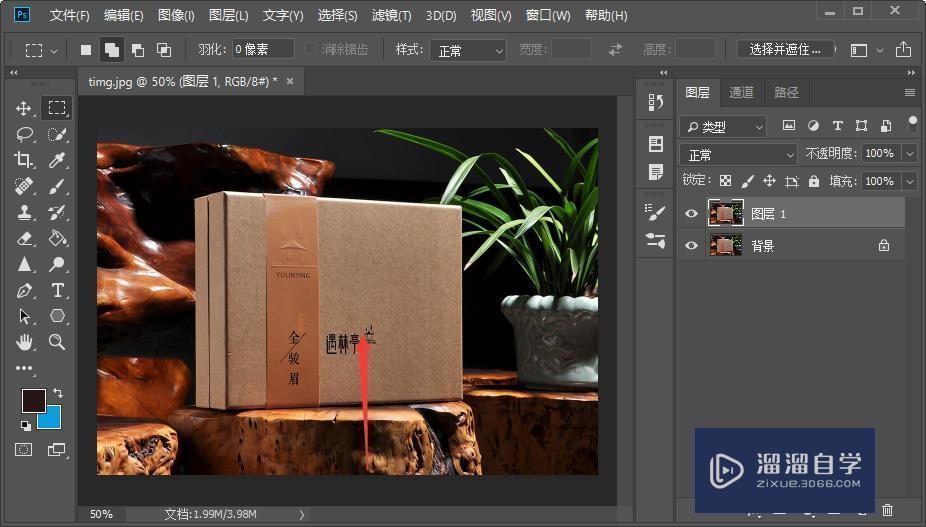Viewport: 926px width, 527px height.
Task: Select the Clone Stamp tool
Action: click(24, 212)
